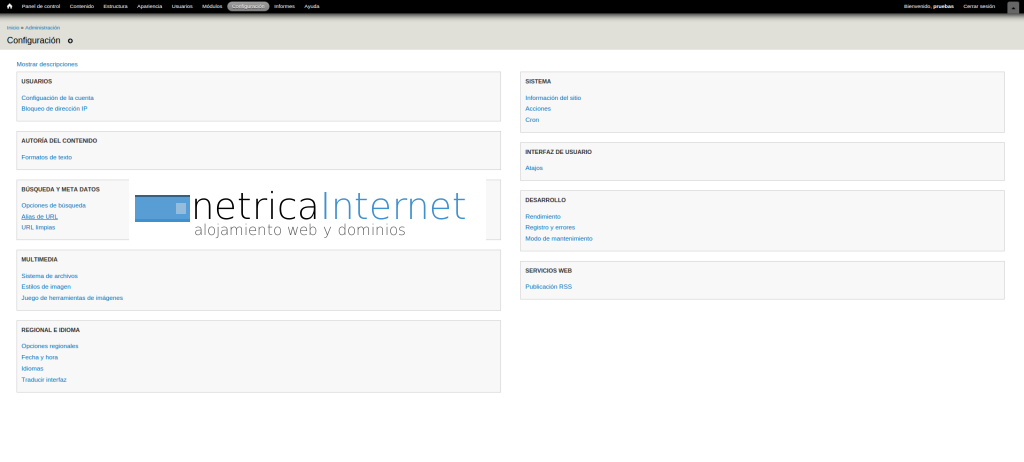Screen dimensions: 1024x462
Task: Open the Formatos de texto link
Action: pyautogui.click(x=46, y=157)
